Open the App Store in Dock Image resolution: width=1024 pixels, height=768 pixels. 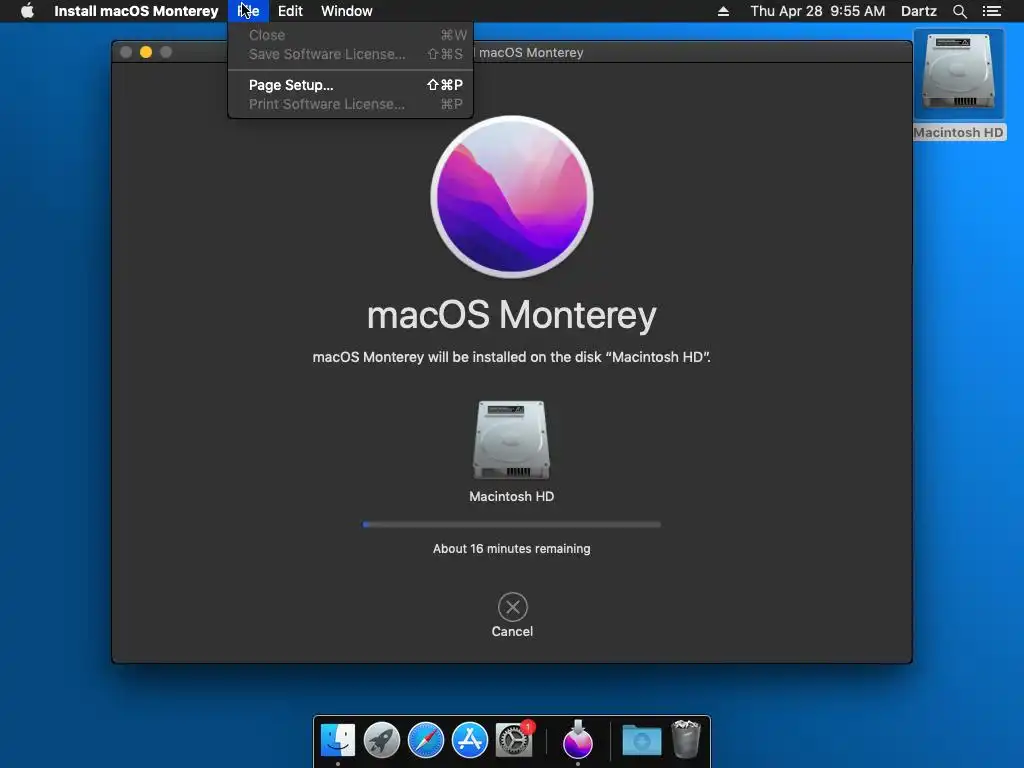pos(470,740)
